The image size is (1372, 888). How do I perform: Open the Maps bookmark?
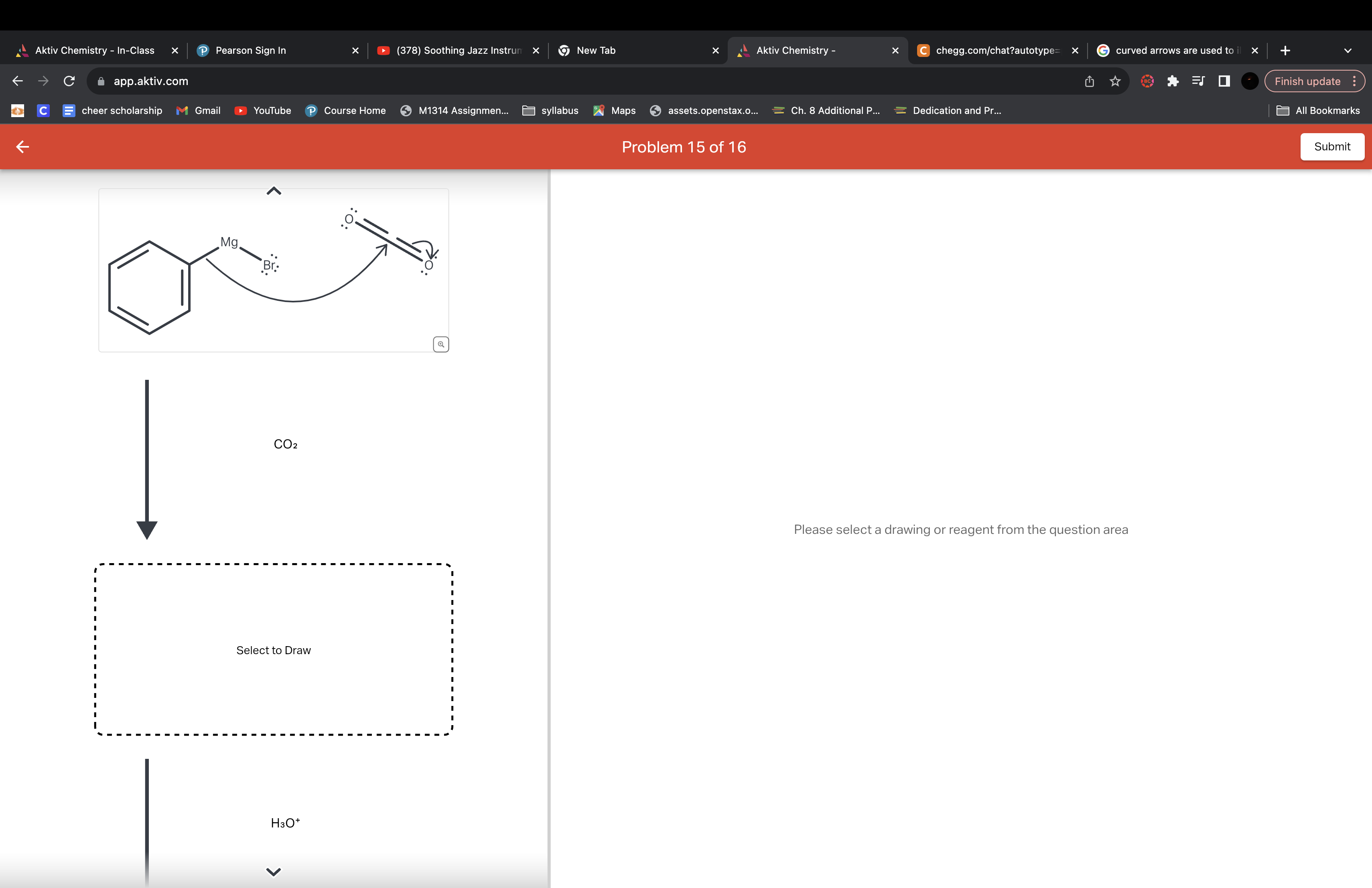pos(613,110)
